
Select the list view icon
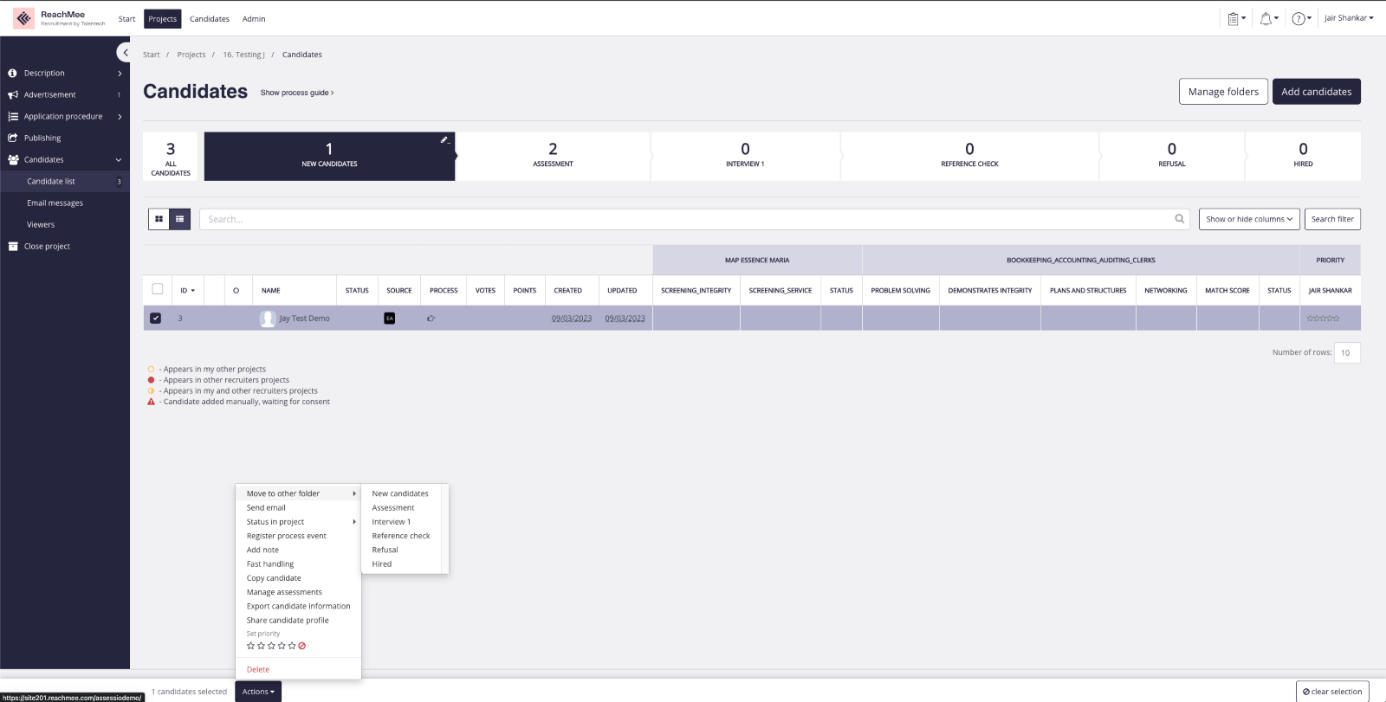click(x=180, y=219)
